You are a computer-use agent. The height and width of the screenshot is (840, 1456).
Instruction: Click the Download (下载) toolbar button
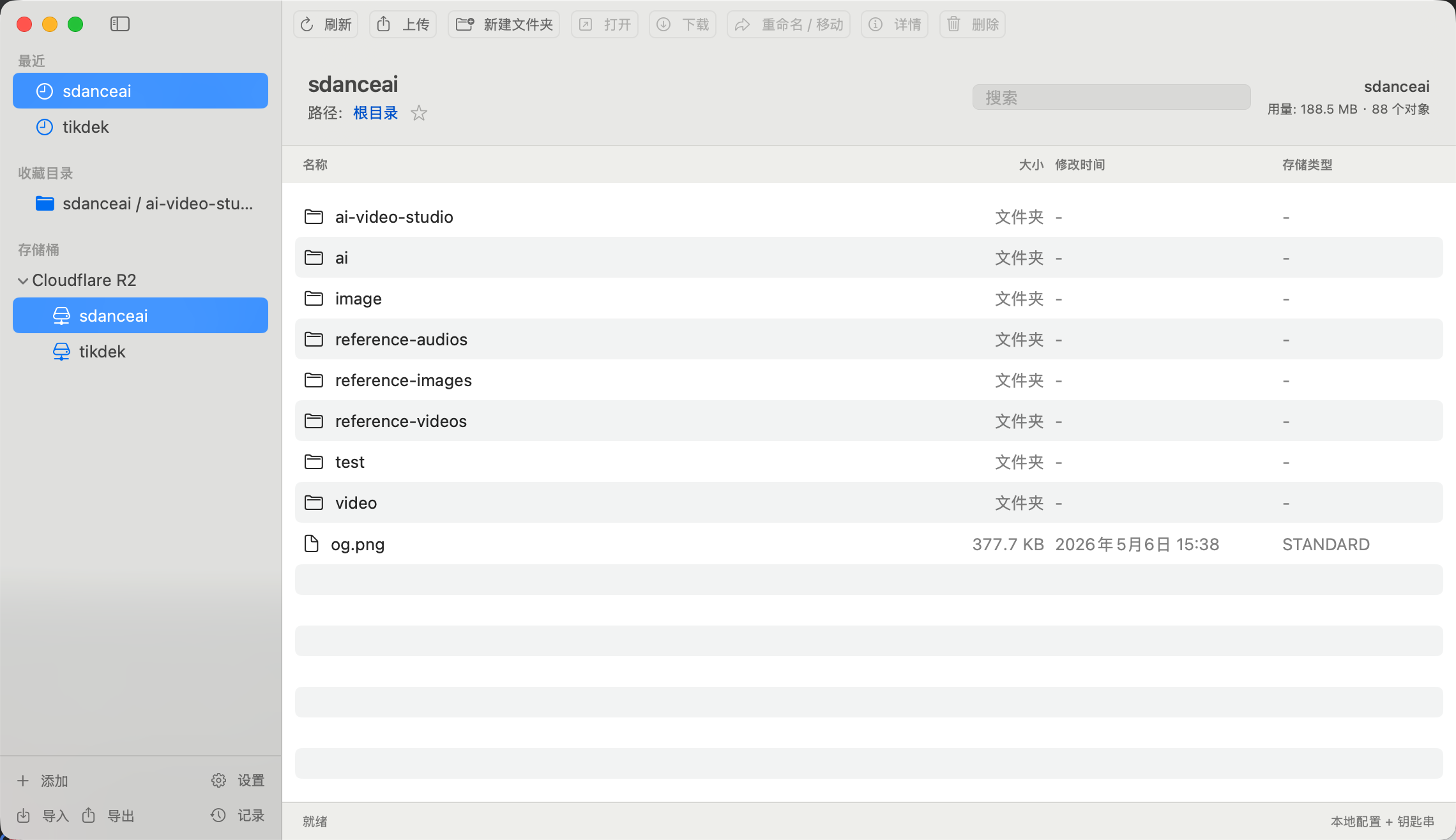click(683, 24)
